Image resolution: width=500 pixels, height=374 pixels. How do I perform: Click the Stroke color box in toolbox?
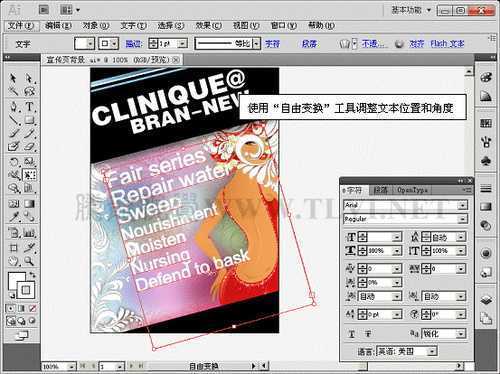point(26,290)
